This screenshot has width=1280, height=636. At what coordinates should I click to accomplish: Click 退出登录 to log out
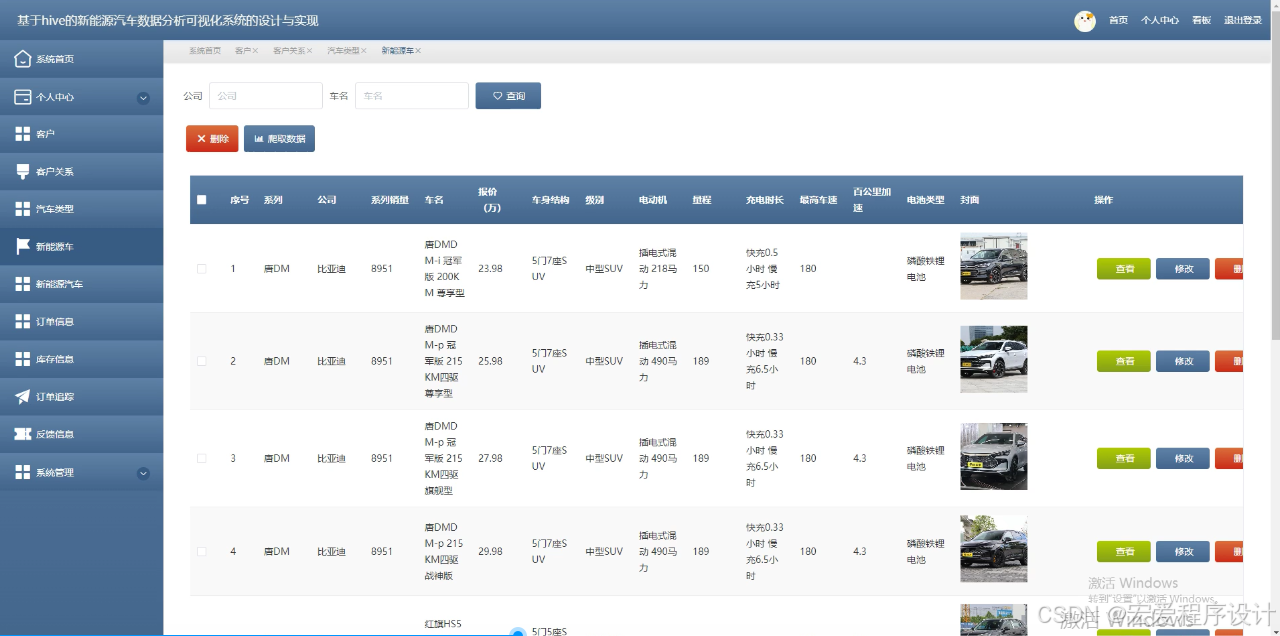1244,21
